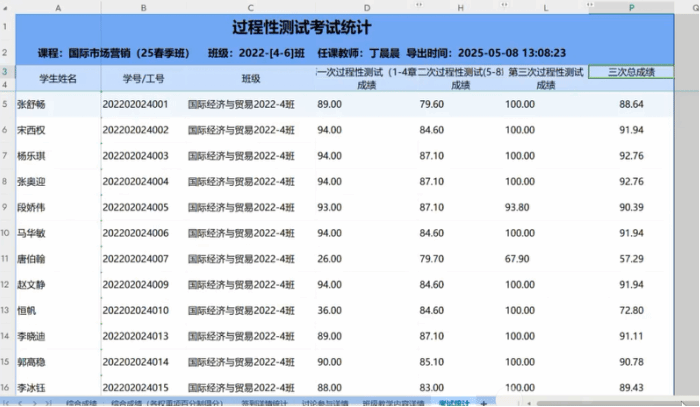Add a new sheet with plus button
The width and height of the screenshot is (700, 407).
click(485, 402)
